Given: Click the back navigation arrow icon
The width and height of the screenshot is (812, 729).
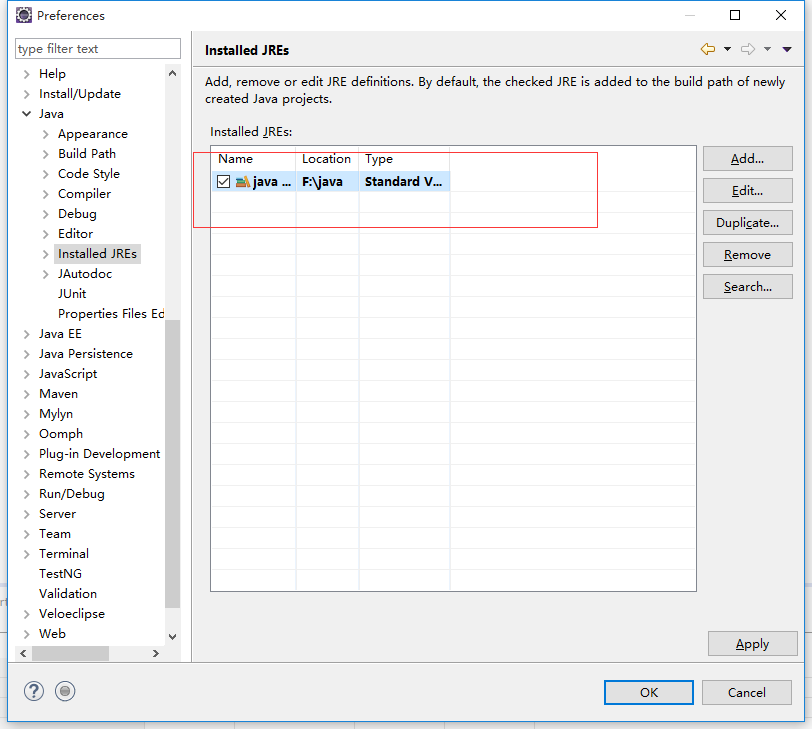Looking at the screenshot, I should click(708, 49).
